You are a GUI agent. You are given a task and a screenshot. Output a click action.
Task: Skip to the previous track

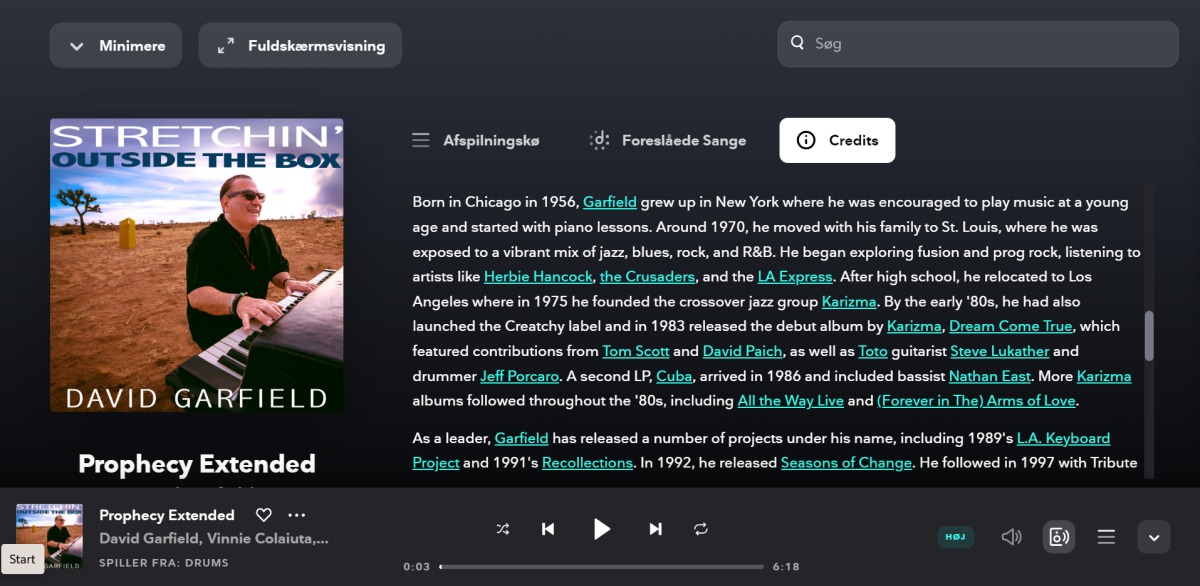click(x=548, y=529)
